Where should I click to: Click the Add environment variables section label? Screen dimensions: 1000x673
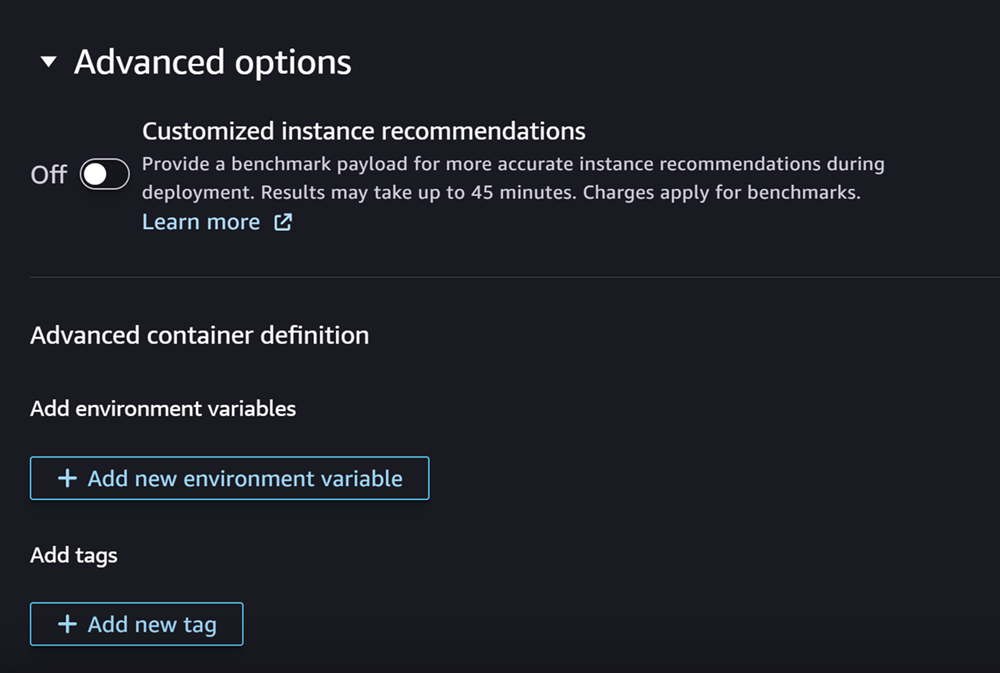pyautogui.click(x=163, y=409)
